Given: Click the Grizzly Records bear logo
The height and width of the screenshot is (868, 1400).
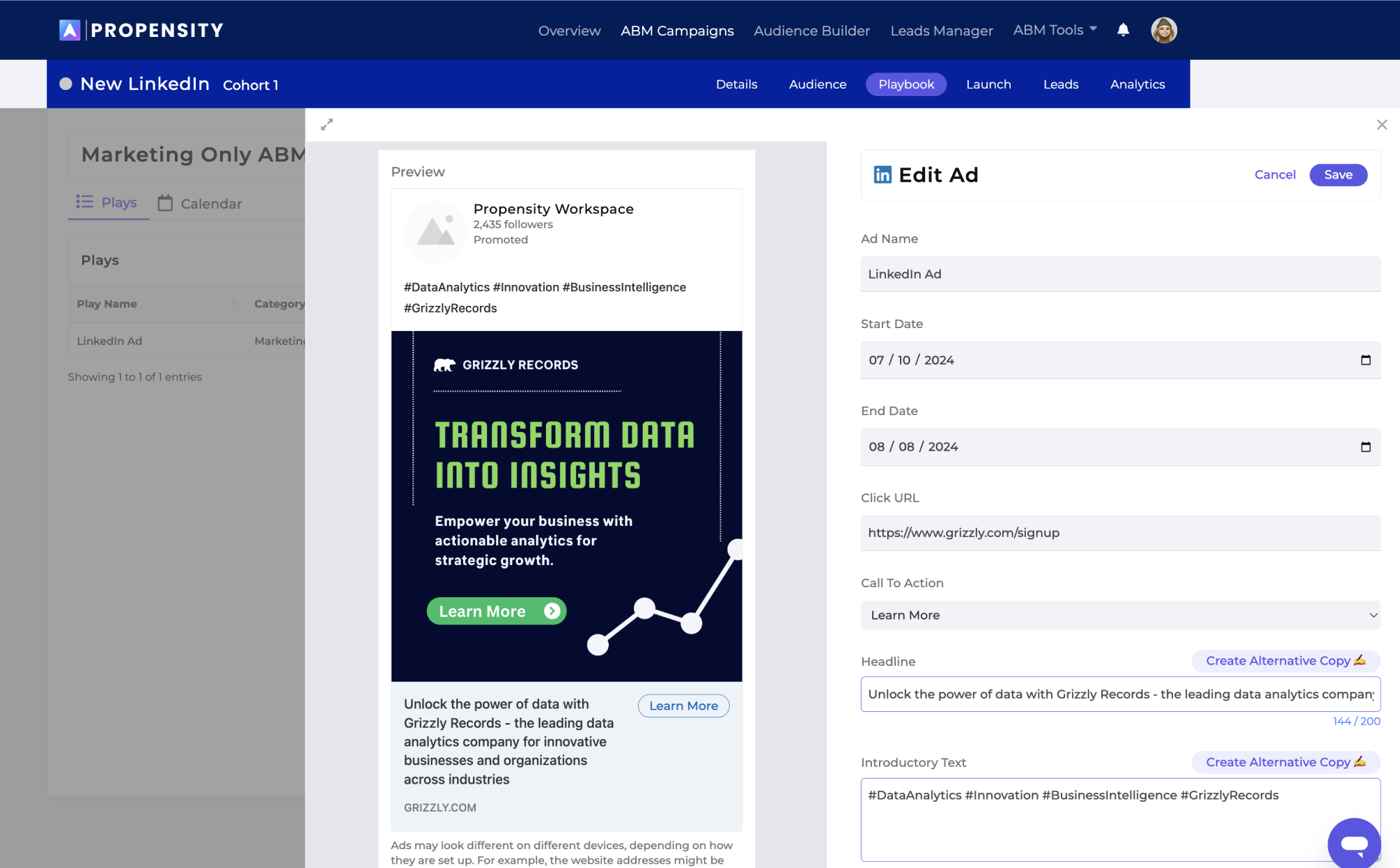Looking at the screenshot, I should tap(444, 365).
